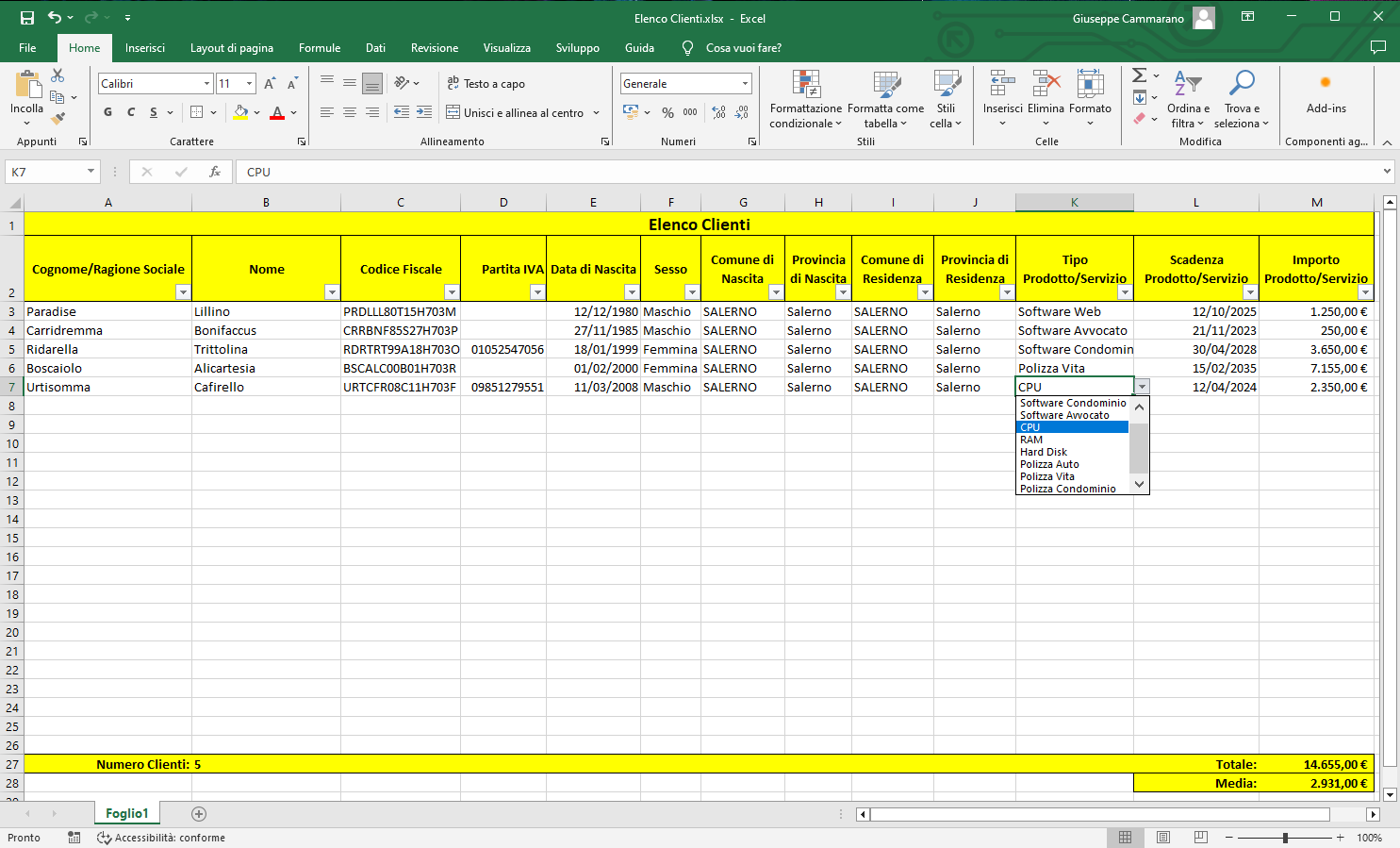This screenshot has height=848, width=1400.
Task: Toggle Testo a capo wrap text
Action: pyautogui.click(x=486, y=84)
